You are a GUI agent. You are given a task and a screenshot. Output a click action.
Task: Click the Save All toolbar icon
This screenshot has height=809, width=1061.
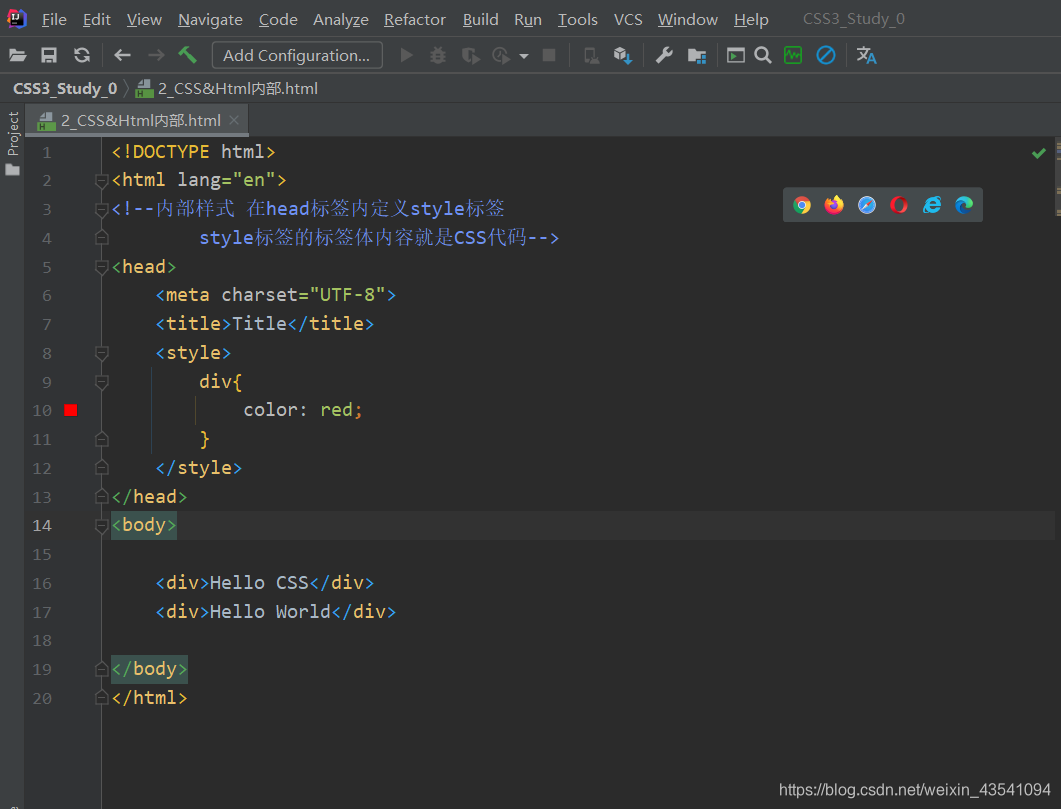(x=49, y=55)
